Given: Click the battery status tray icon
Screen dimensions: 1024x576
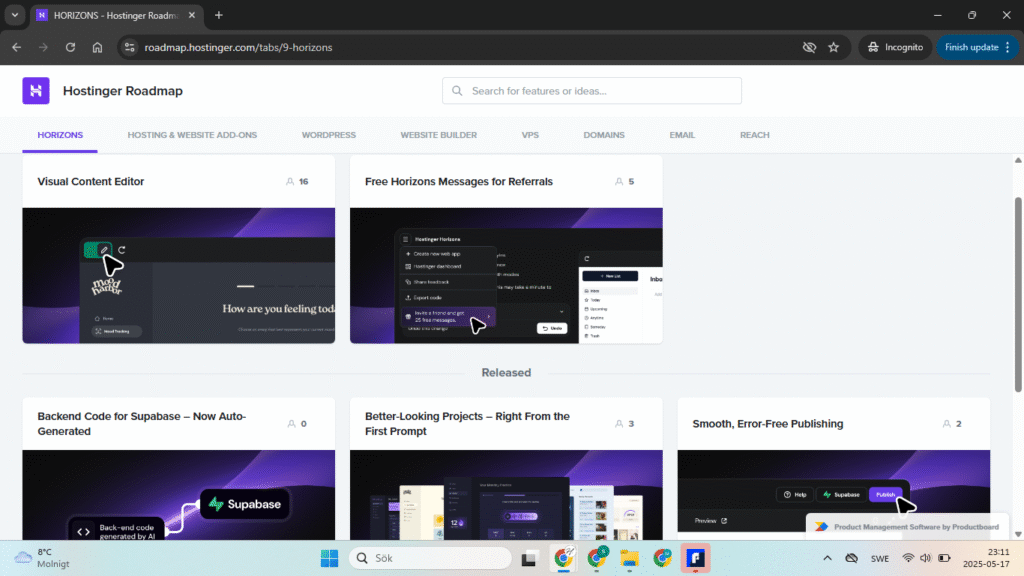Looking at the screenshot, I should (x=944, y=558).
